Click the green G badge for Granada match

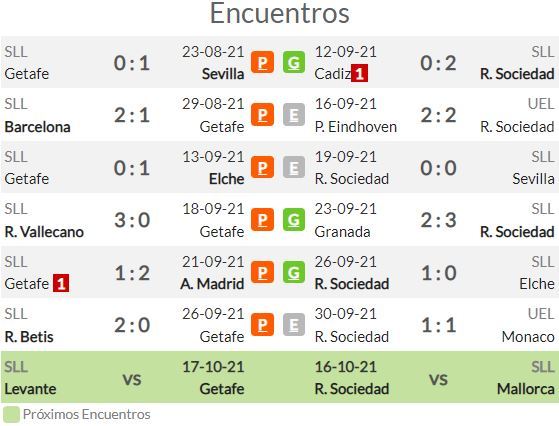pos(294,220)
